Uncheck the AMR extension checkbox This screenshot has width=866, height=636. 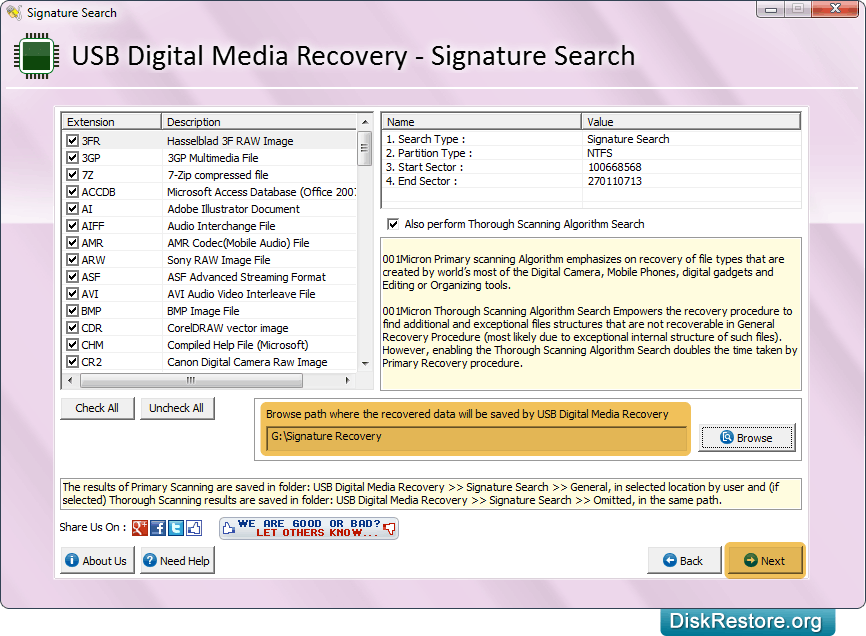(72, 242)
